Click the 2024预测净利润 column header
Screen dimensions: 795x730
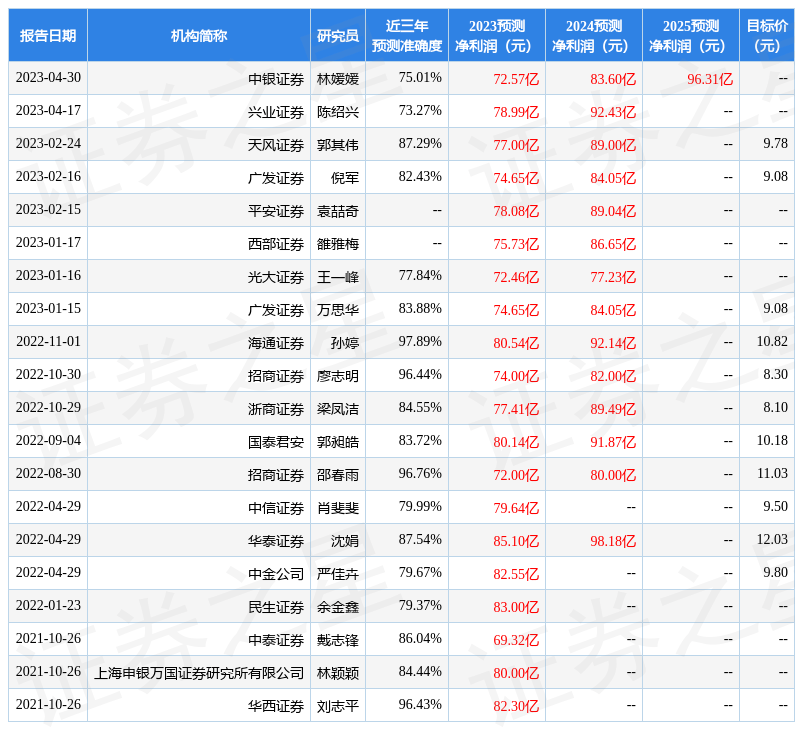point(594,35)
